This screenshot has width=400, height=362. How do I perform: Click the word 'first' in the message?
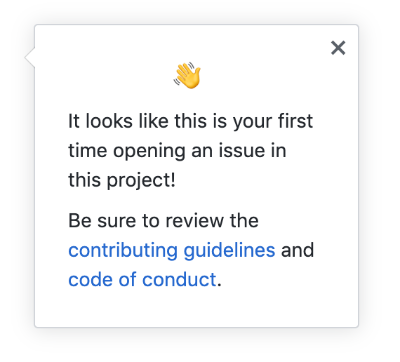click(x=295, y=121)
